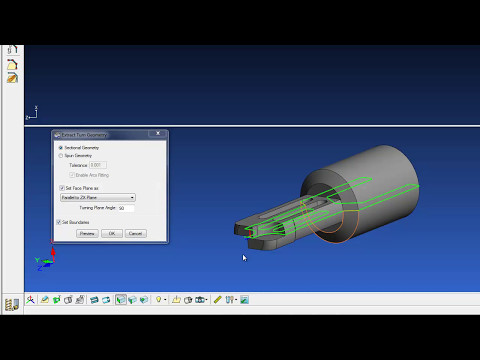480x360 pixels.
Task: Click the middle teal box display icon
Action: [132, 300]
